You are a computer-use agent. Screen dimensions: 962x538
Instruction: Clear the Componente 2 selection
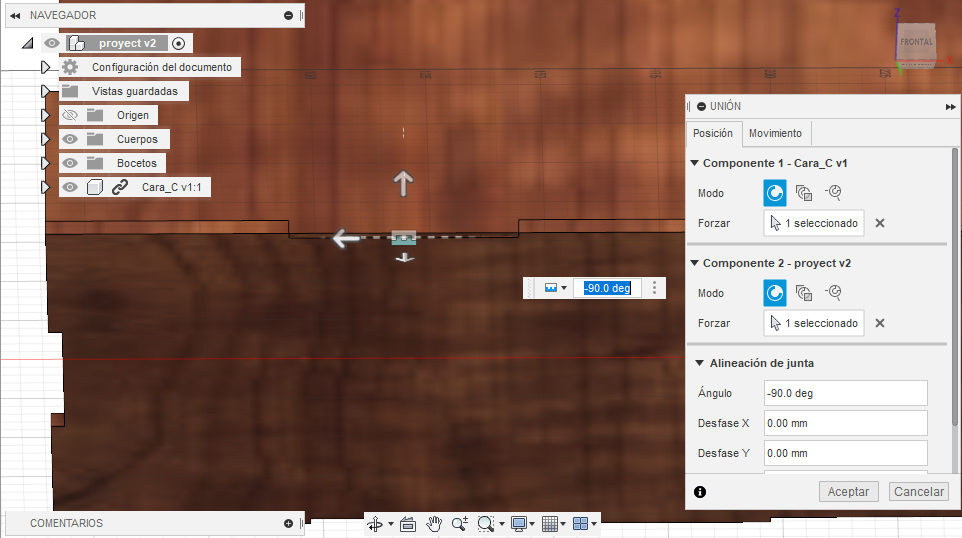(880, 323)
